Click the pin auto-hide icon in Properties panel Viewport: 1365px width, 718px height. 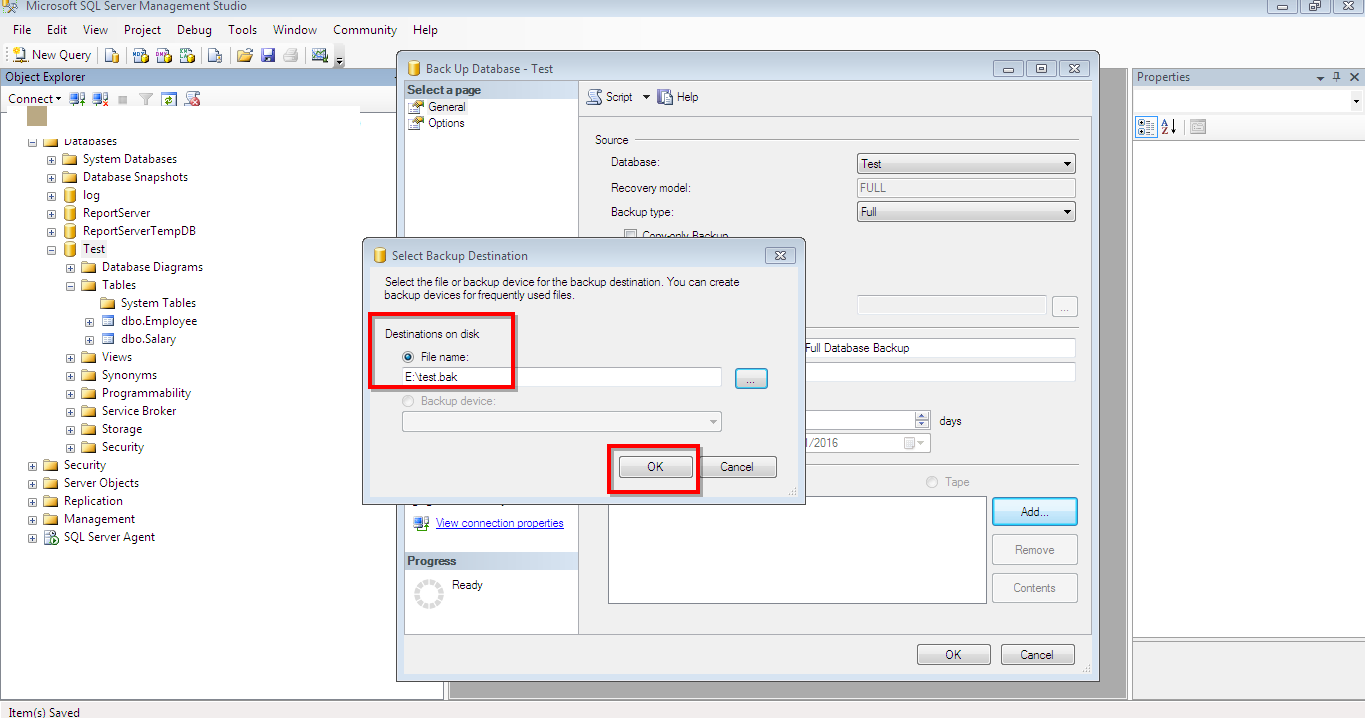pyautogui.click(x=1337, y=77)
